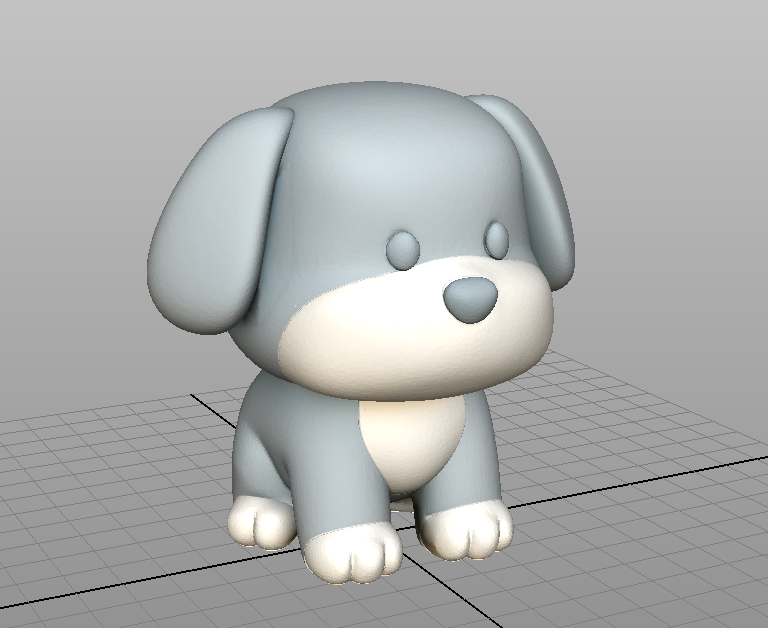Select the white front paw below the far ear
The image size is (768, 628).
(465, 531)
